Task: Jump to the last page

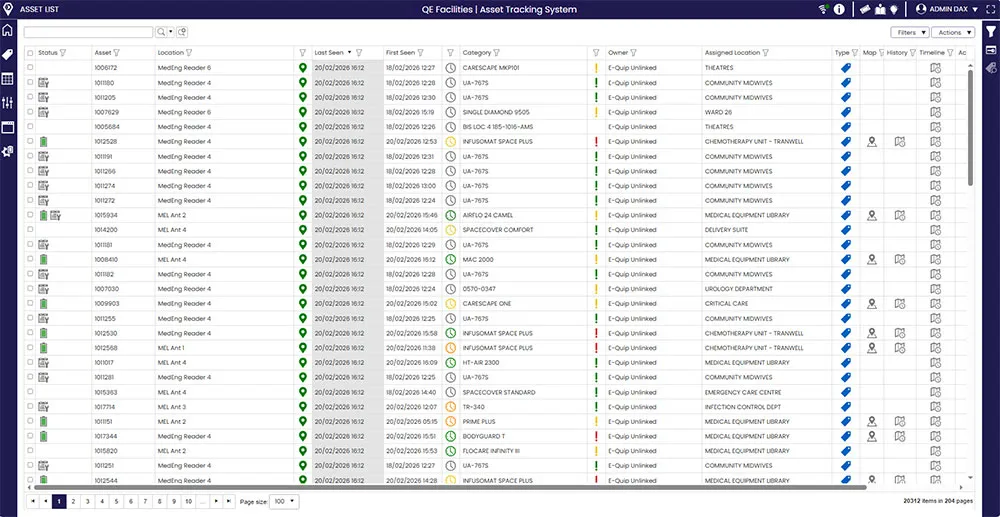Action: (x=229, y=502)
